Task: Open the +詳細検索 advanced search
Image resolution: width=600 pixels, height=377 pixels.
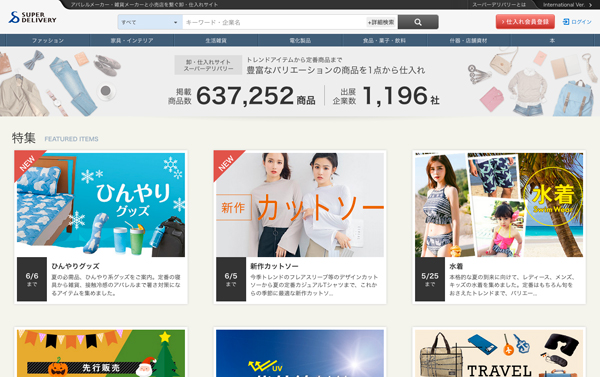Action: tap(381, 22)
